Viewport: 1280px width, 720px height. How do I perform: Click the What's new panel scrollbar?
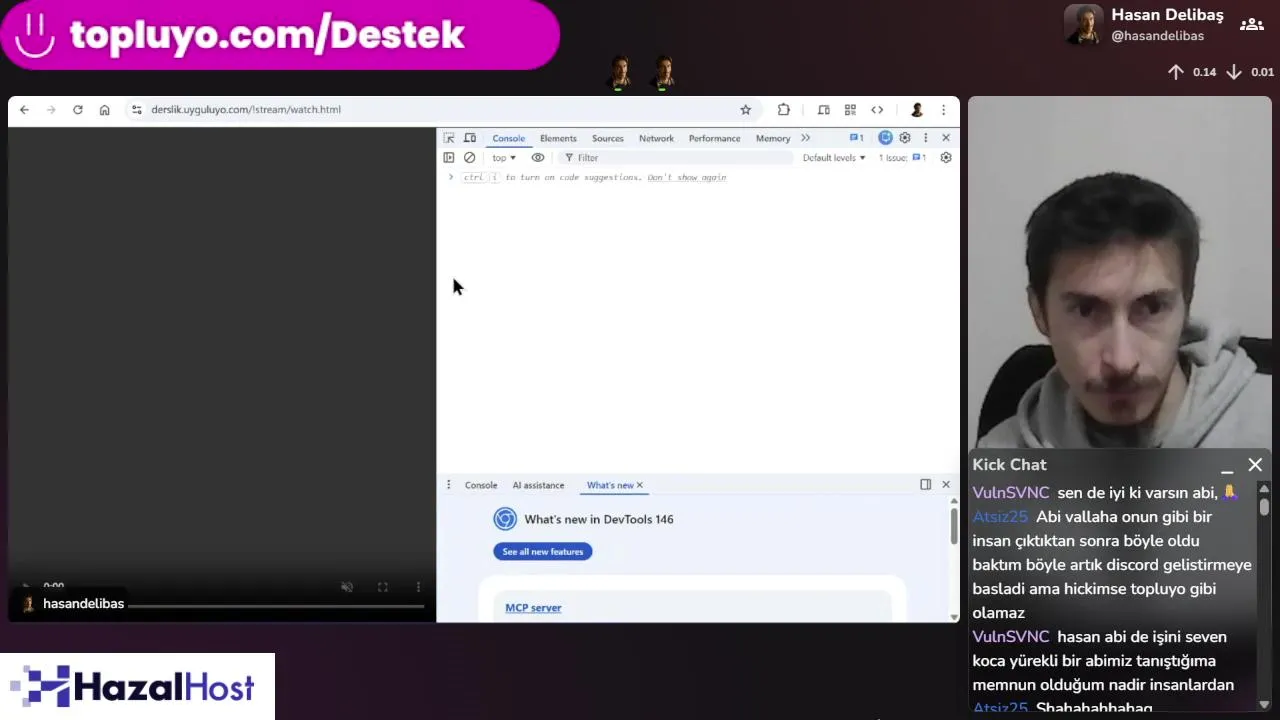954,525
